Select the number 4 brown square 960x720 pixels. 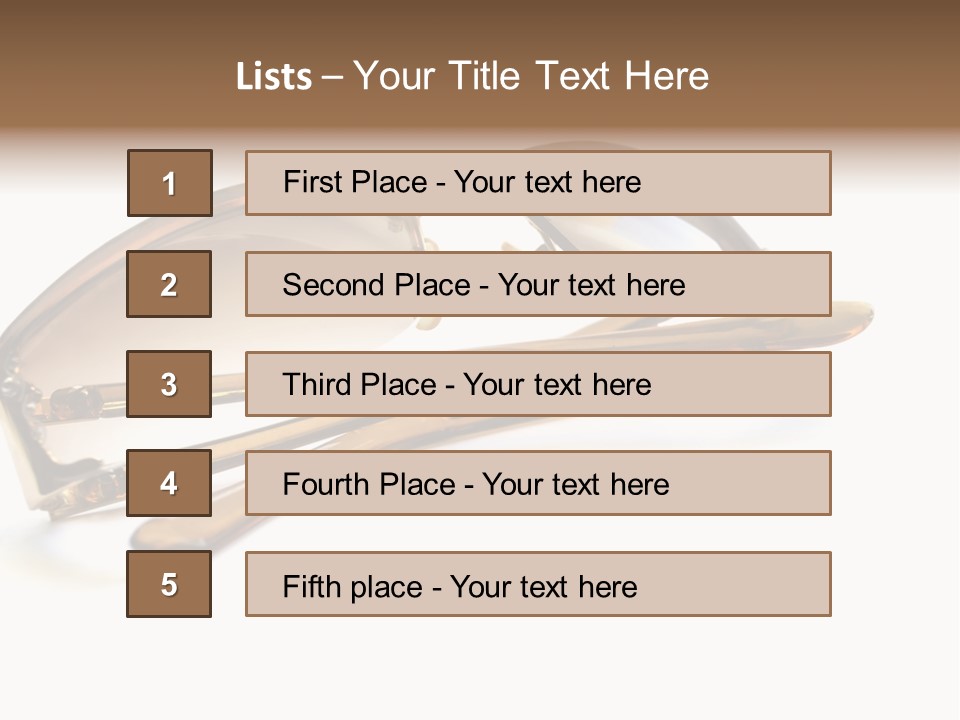[169, 483]
